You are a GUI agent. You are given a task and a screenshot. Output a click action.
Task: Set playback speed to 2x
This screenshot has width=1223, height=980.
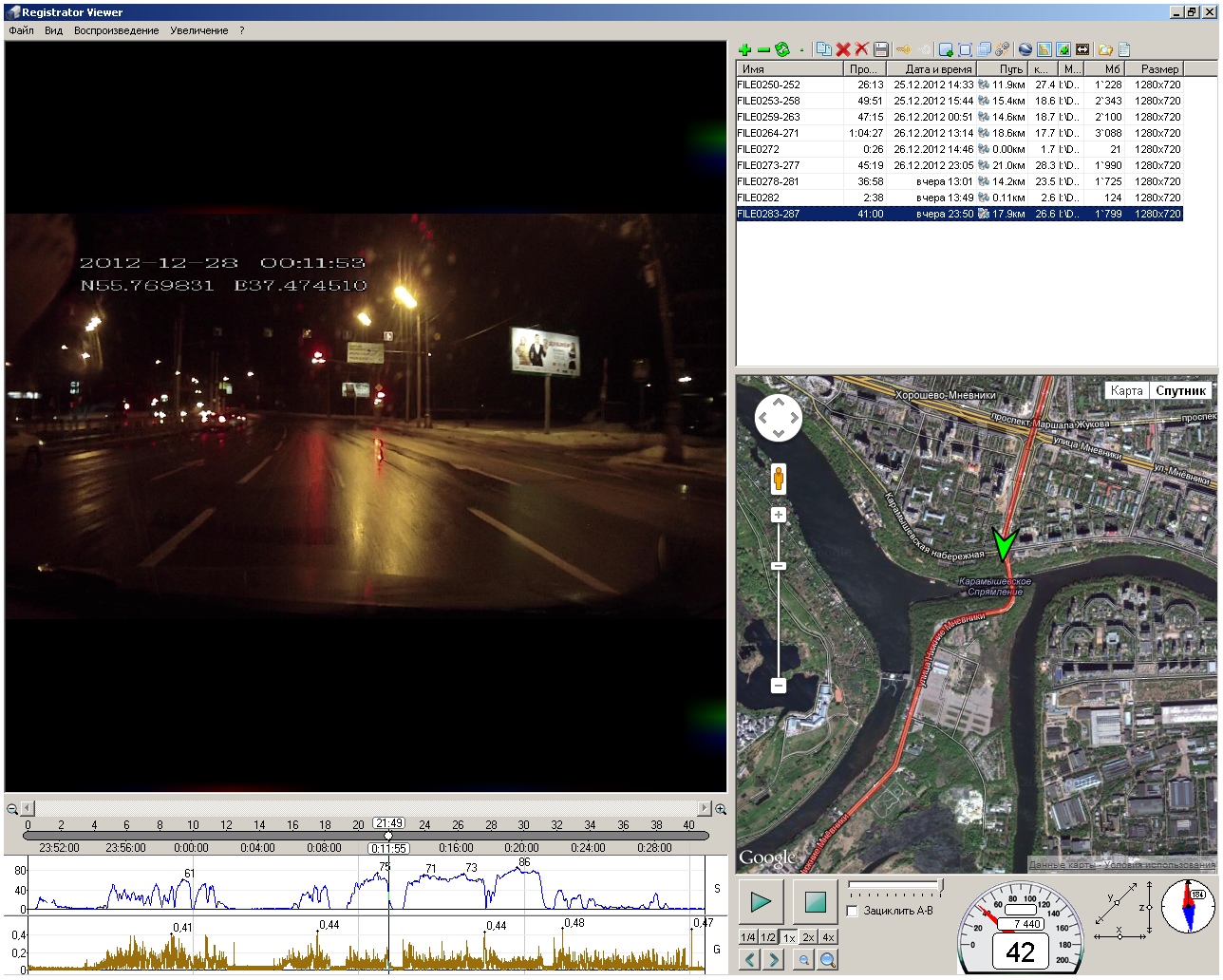[808, 937]
